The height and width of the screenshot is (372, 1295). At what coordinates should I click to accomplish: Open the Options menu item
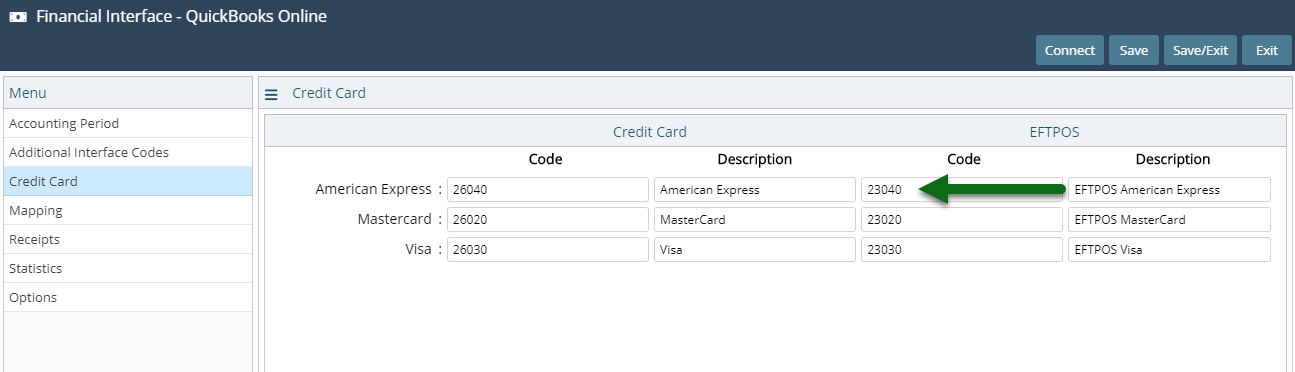[128, 298]
